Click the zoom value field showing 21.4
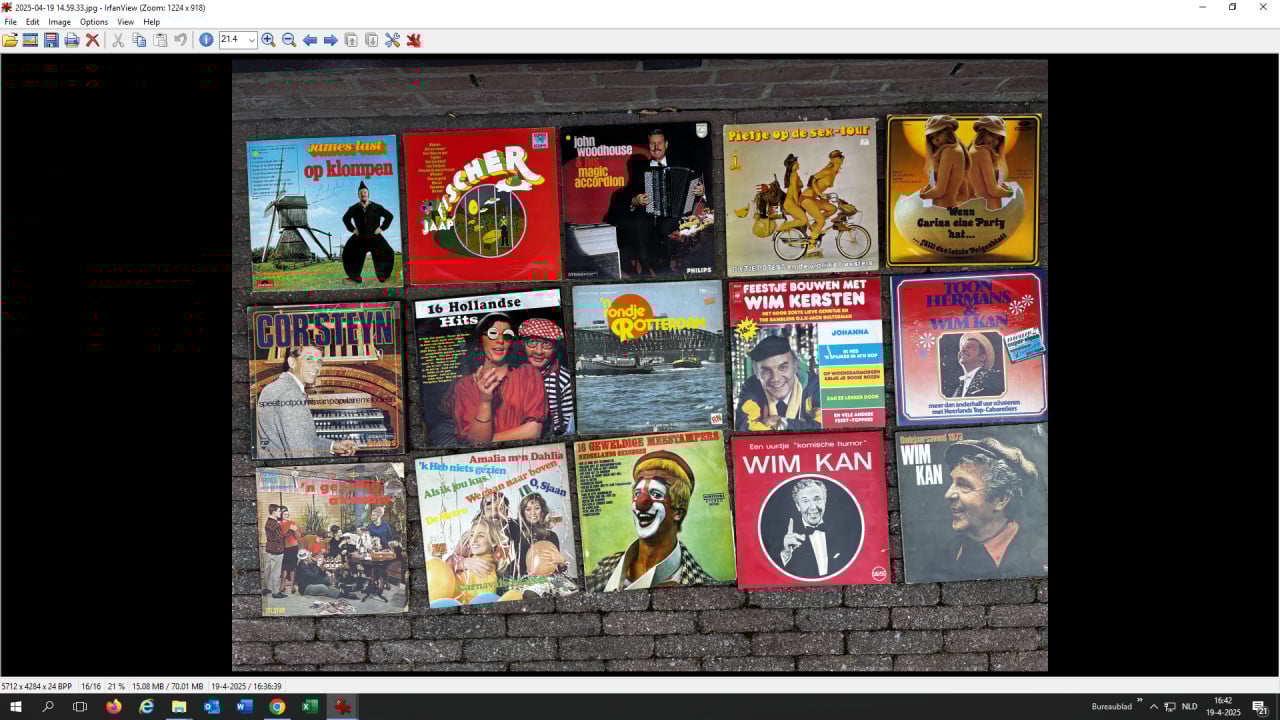The width and height of the screenshot is (1280, 720). (x=232, y=40)
